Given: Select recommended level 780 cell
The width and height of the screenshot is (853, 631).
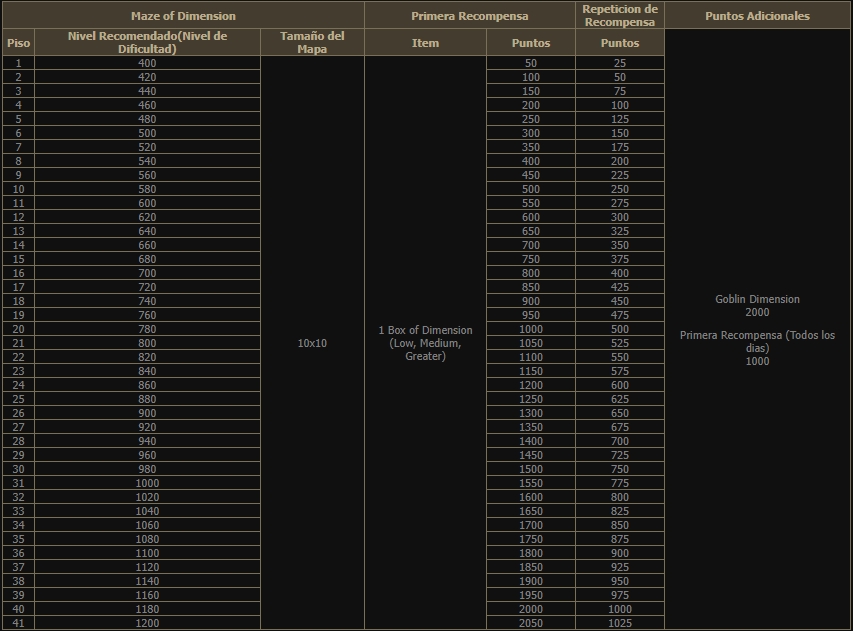Looking at the screenshot, I should [x=147, y=329].
